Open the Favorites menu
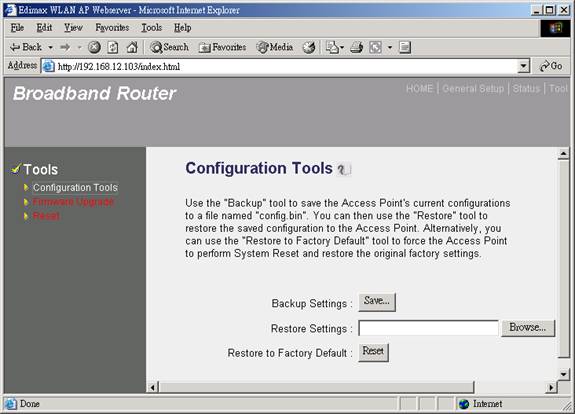575x414 pixels. (112, 28)
